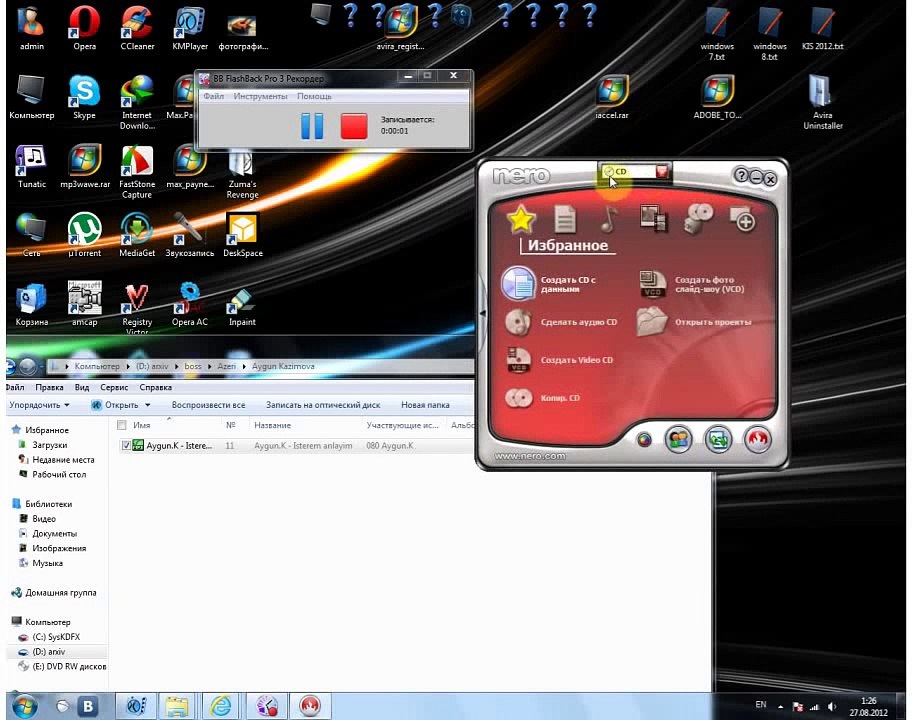This screenshot has width=912, height=720.
Task: Click EN language indicator in tray
Action: click(761, 705)
